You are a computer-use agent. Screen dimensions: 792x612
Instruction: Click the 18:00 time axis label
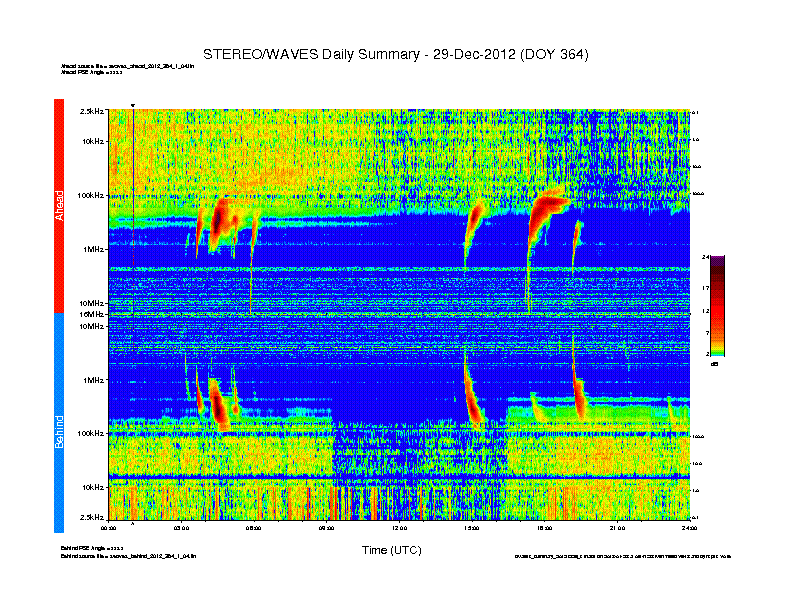click(544, 527)
